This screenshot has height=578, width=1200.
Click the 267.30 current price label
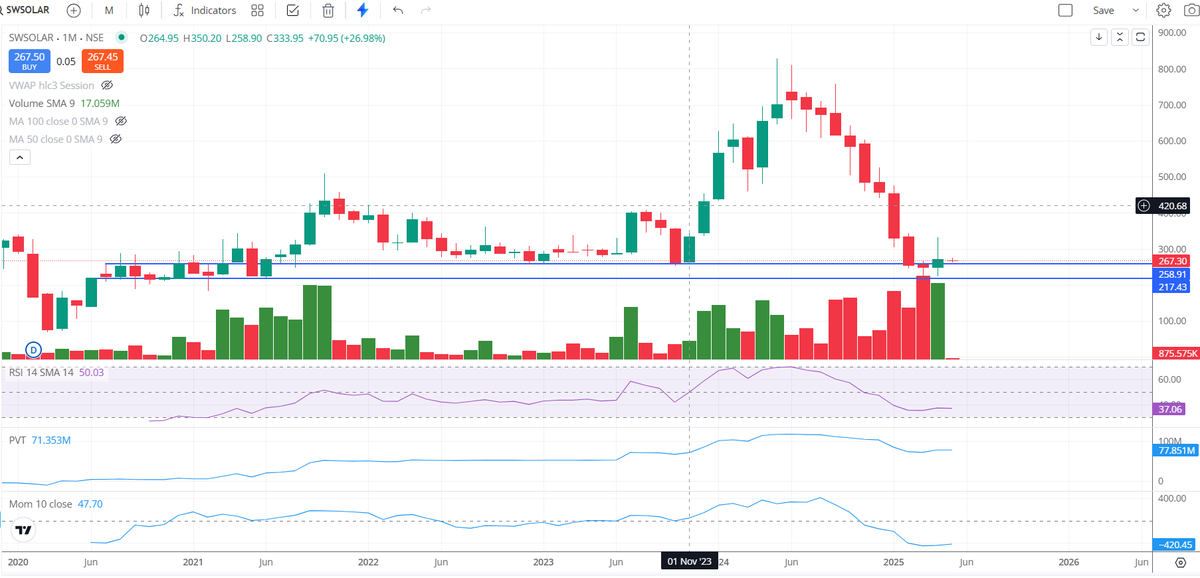1172,261
